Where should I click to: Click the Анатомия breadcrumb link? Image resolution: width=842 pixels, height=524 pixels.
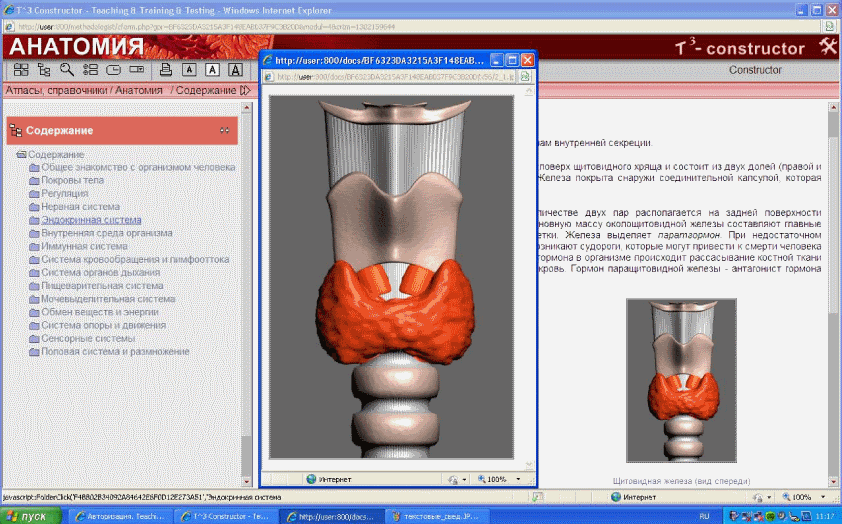(x=138, y=91)
